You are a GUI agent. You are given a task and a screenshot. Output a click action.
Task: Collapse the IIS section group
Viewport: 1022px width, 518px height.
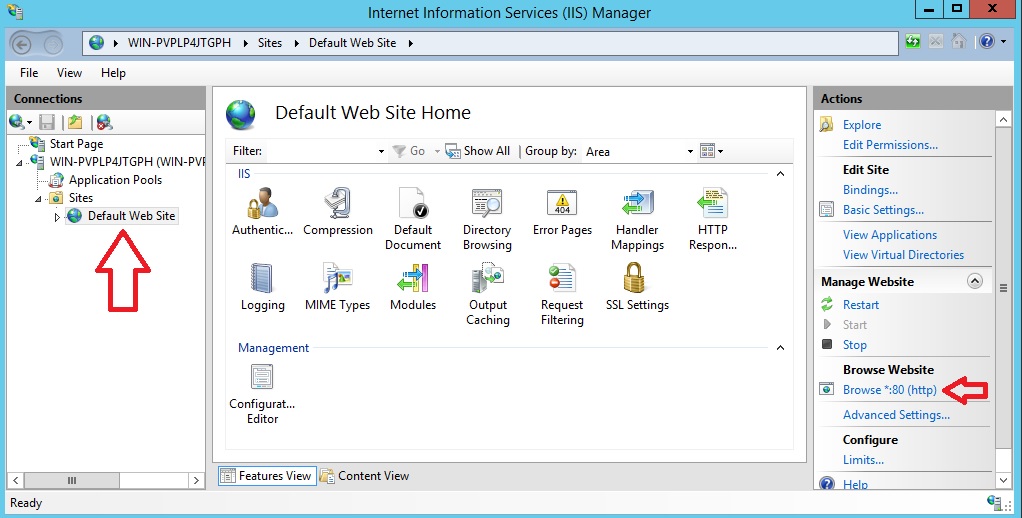coord(780,174)
